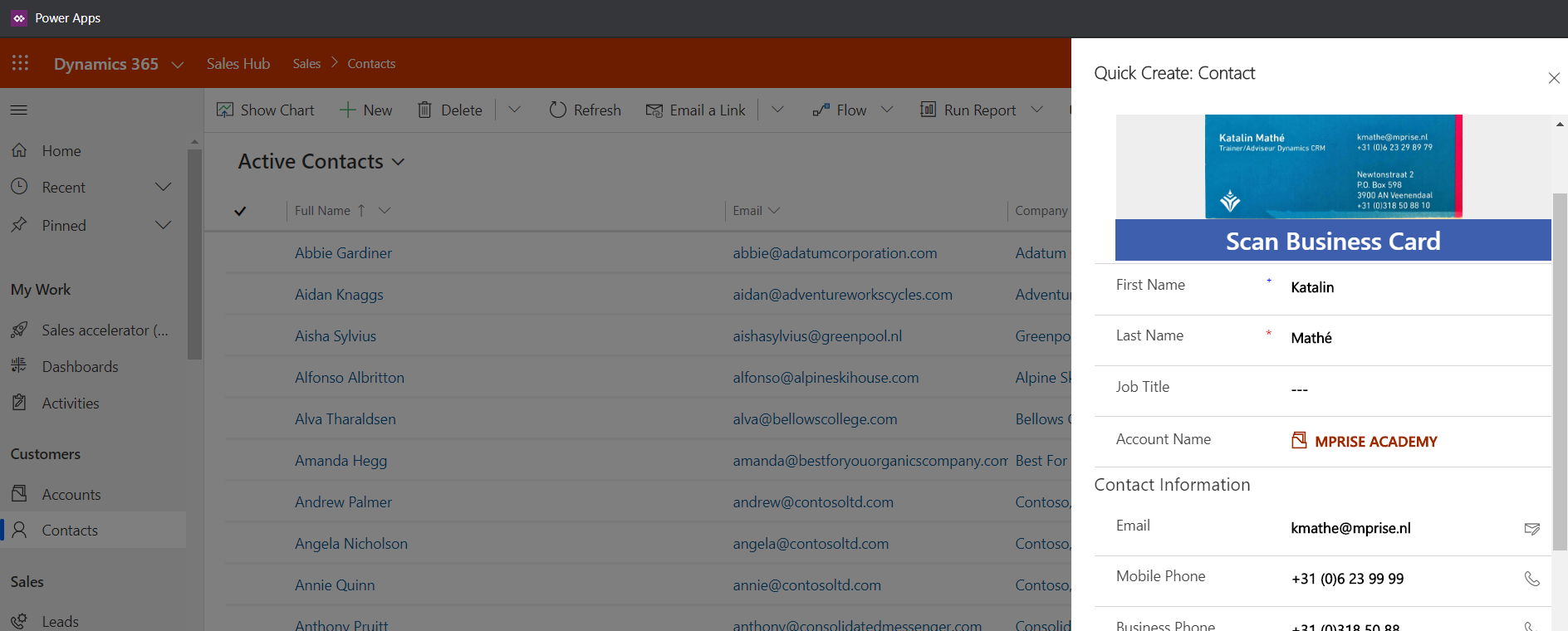Open the Email a Link dropdown arrow
This screenshot has height=631, width=1568.
click(x=777, y=110)
